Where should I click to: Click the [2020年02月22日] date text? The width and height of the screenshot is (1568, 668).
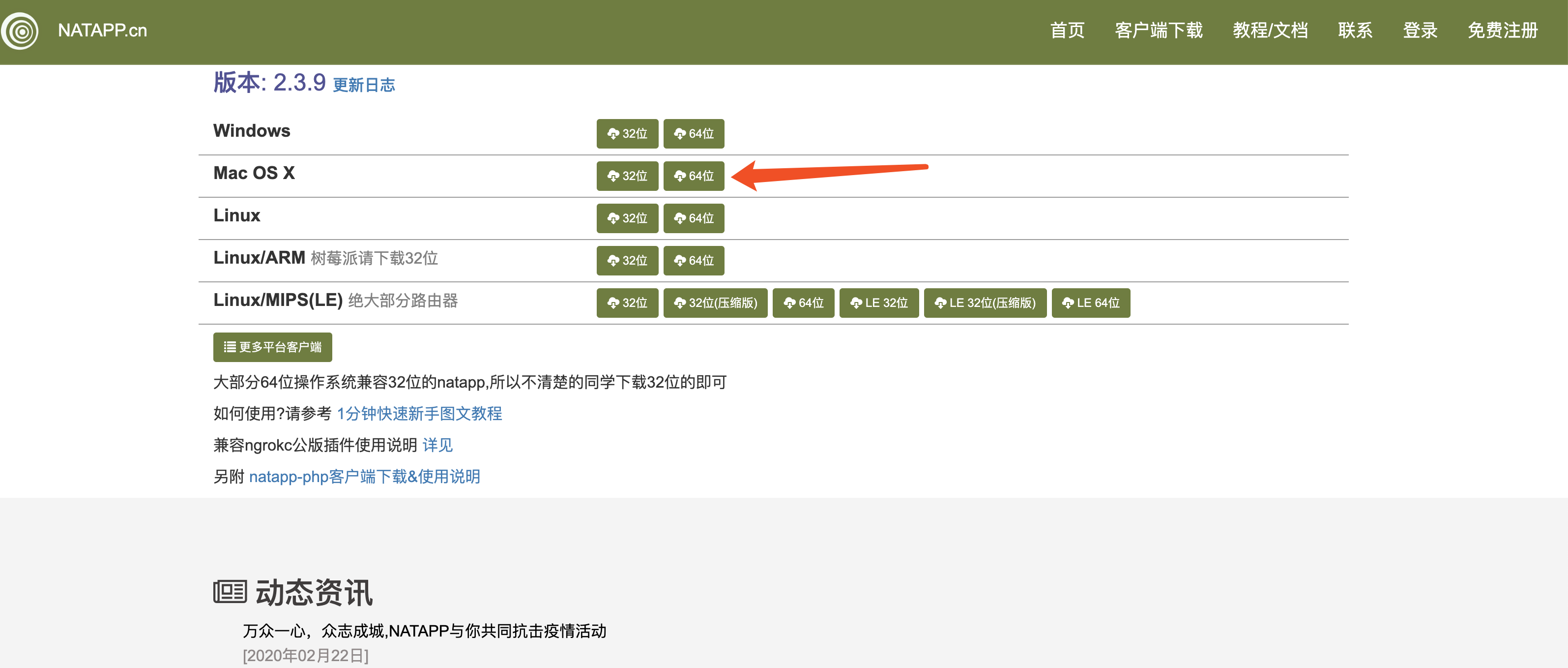point(306,656)
